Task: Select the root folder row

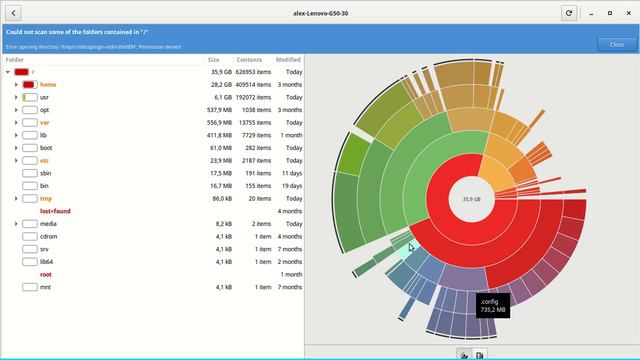Action: point(153,274)
